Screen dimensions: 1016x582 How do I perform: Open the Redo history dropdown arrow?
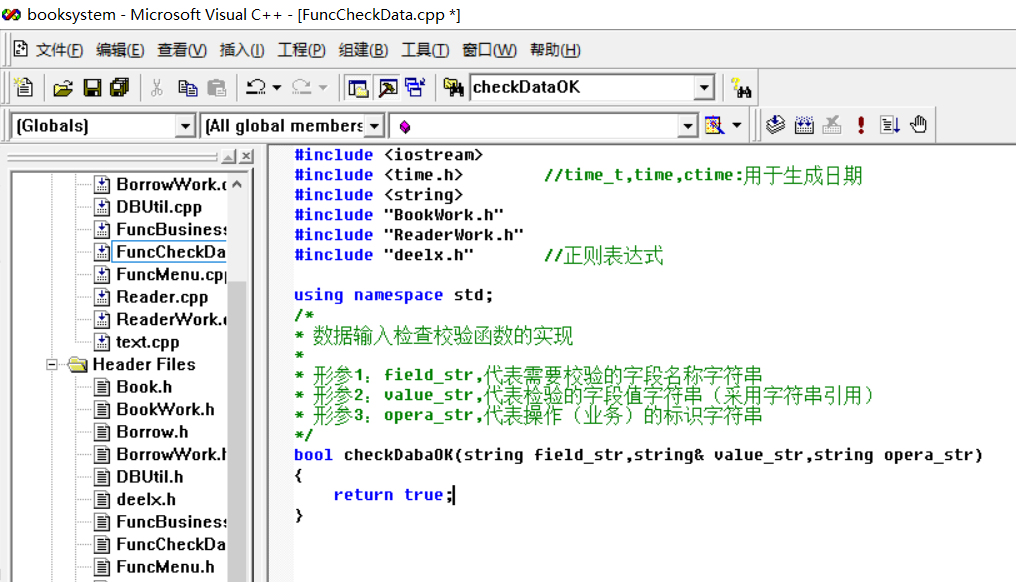(x=323, y=87)
